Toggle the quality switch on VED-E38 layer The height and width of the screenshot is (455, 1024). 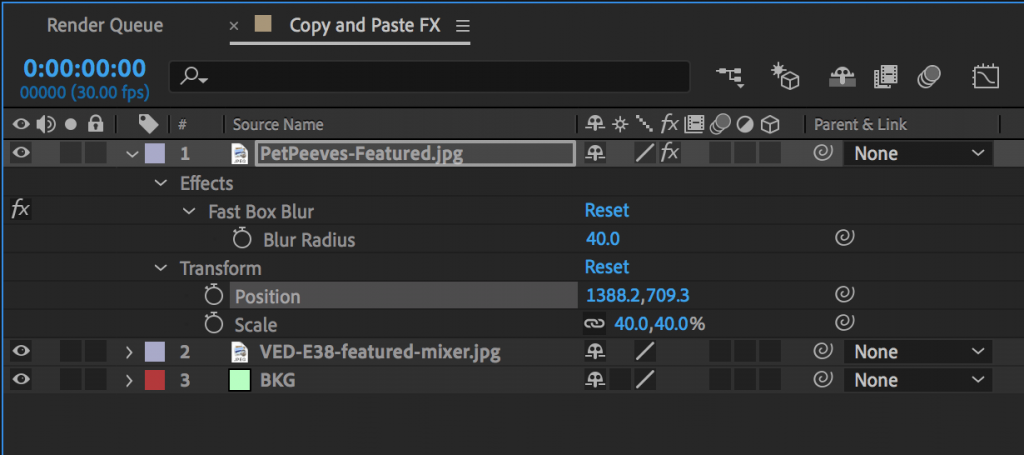[645, 352]
